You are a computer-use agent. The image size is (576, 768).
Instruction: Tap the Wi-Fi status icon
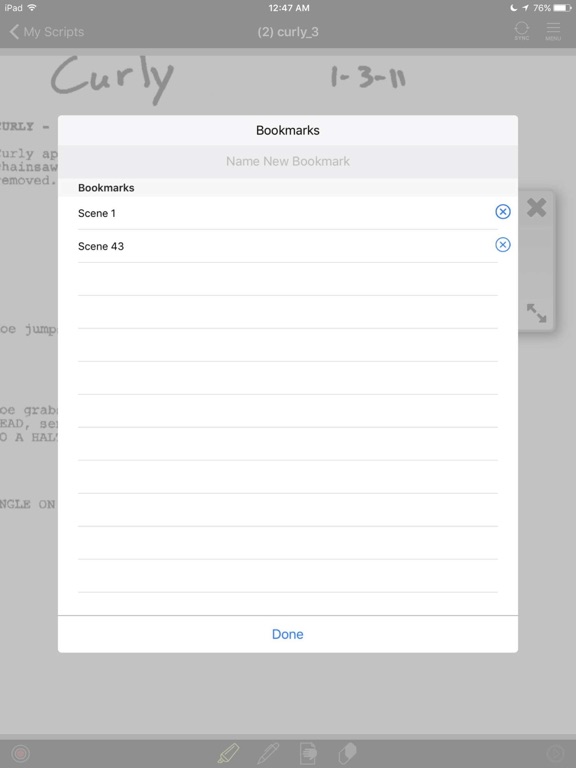pyautogui.click(x=32, y=7)
